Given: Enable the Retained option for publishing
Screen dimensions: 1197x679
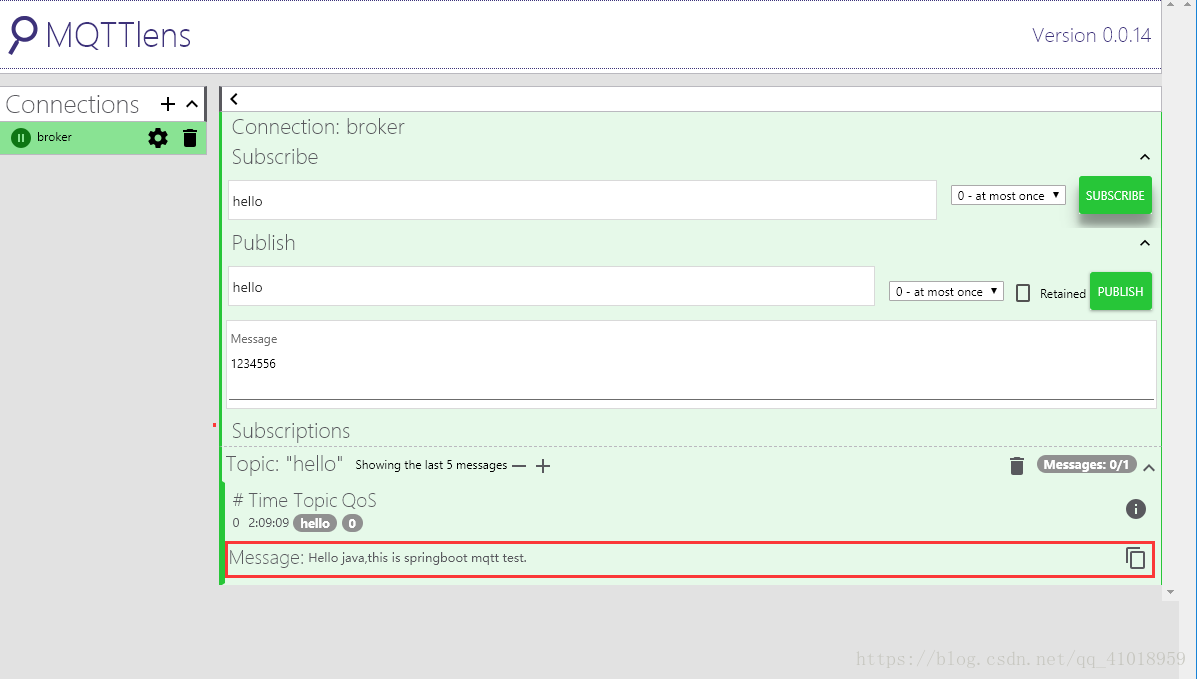Looking at the screenshot, I should click(1023, 291).
